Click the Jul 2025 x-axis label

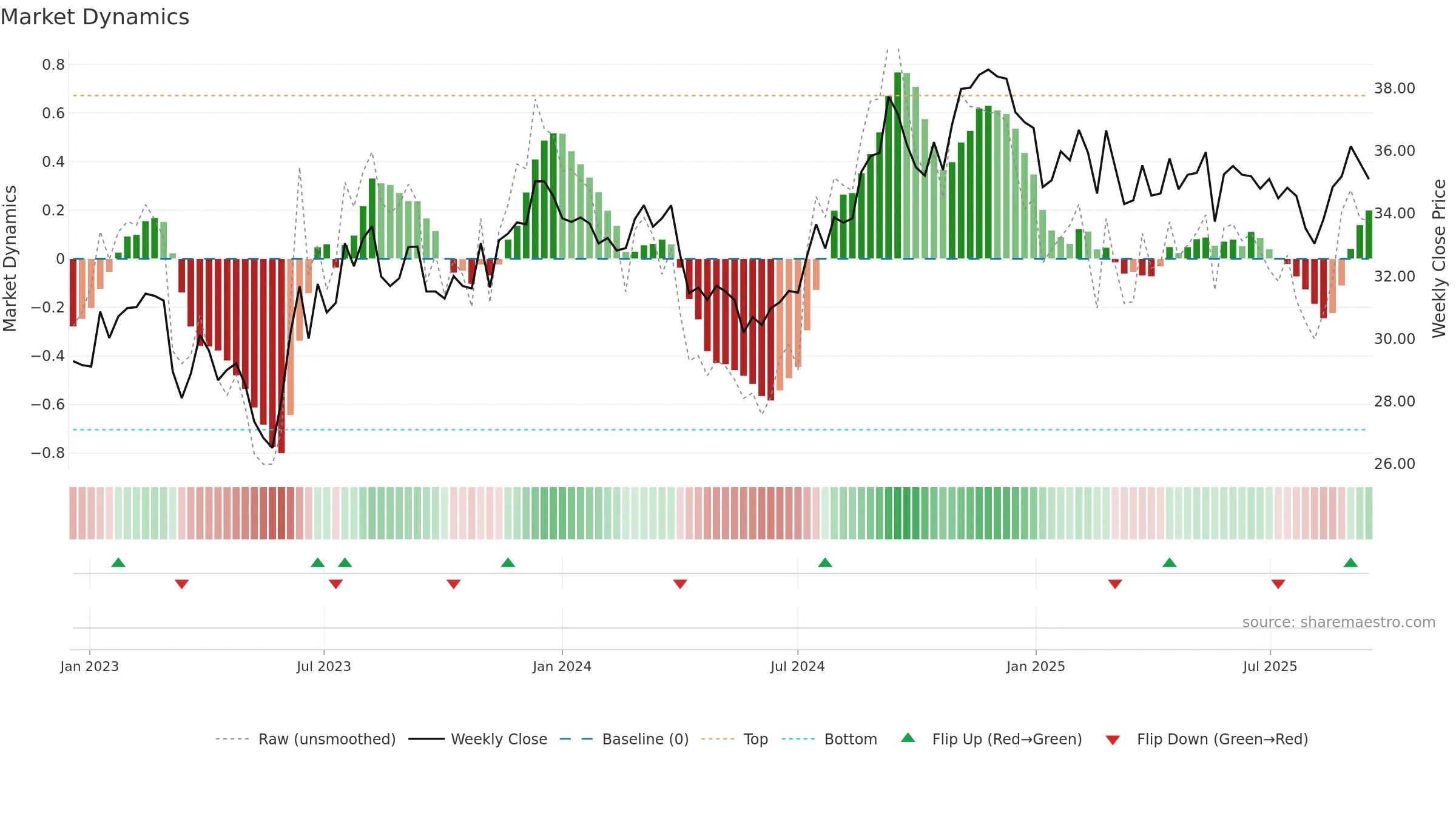[1270, 666]
